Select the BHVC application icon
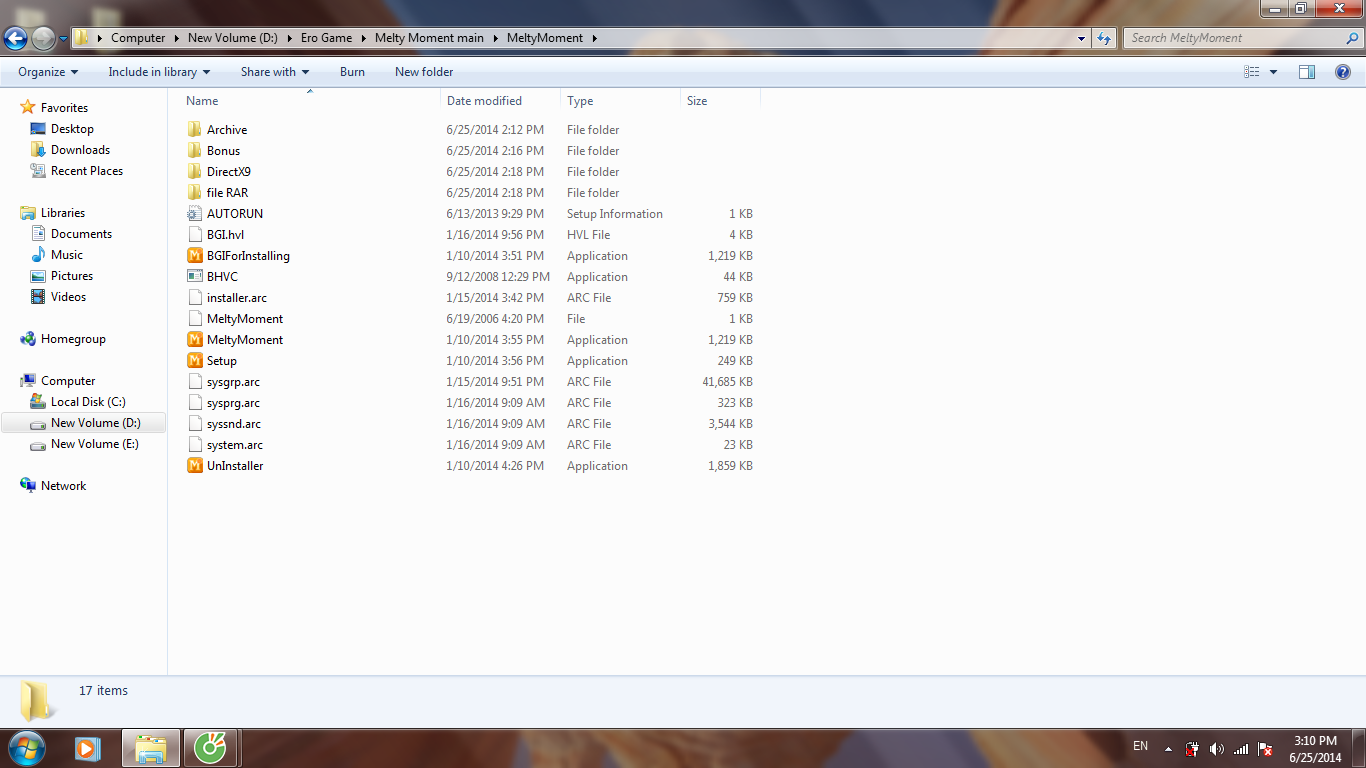Screen dimensions: 1366x768 [195, 277]
